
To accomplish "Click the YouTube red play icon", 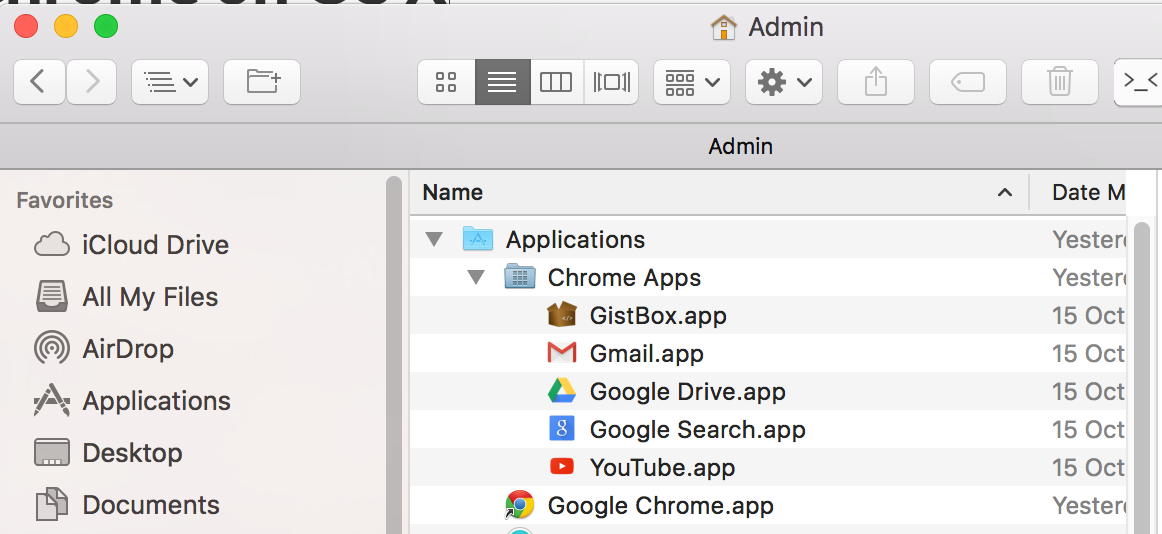I will pos(562,467).
